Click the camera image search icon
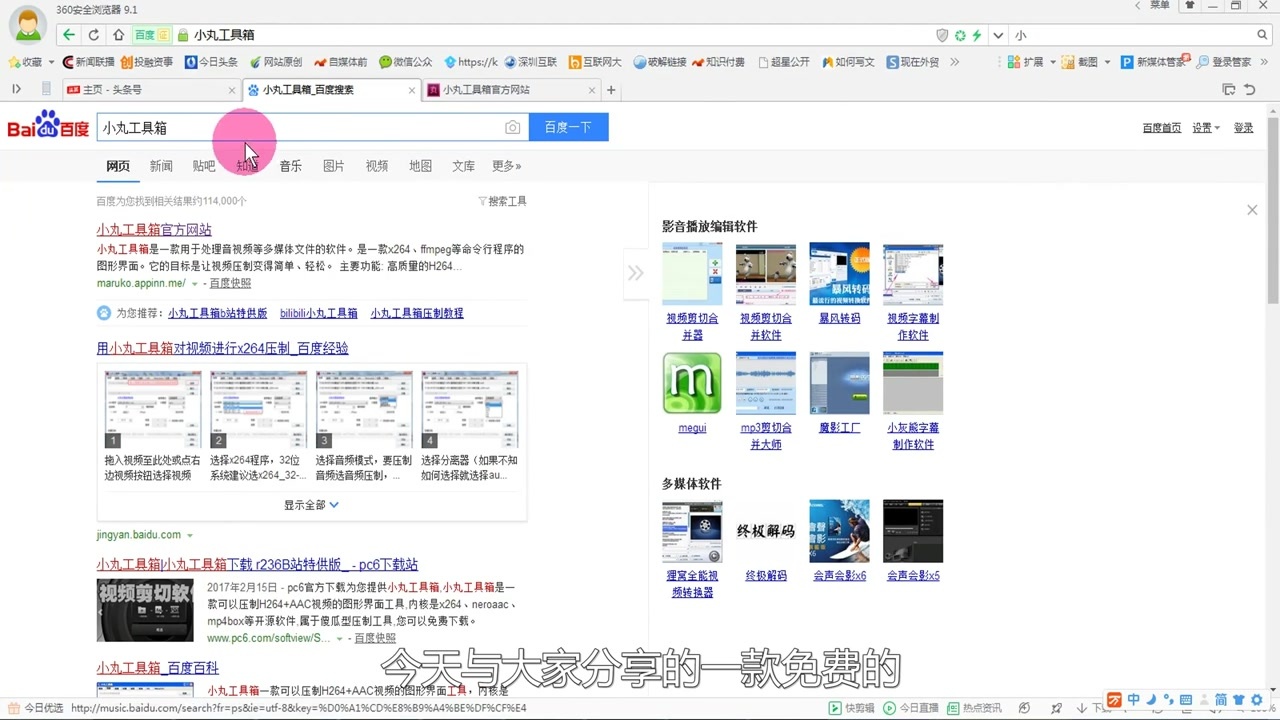 [512, 128]
